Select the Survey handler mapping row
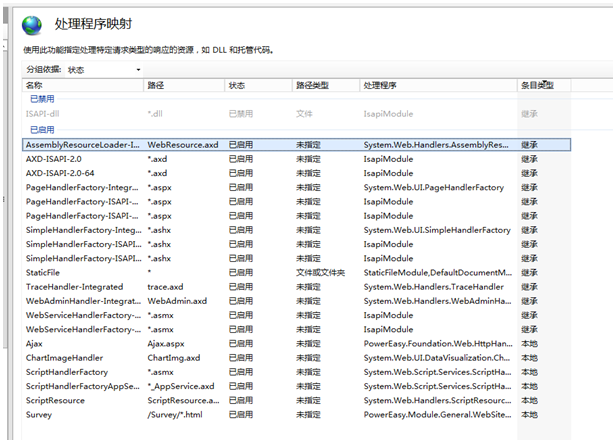 (x=39, y=414)
